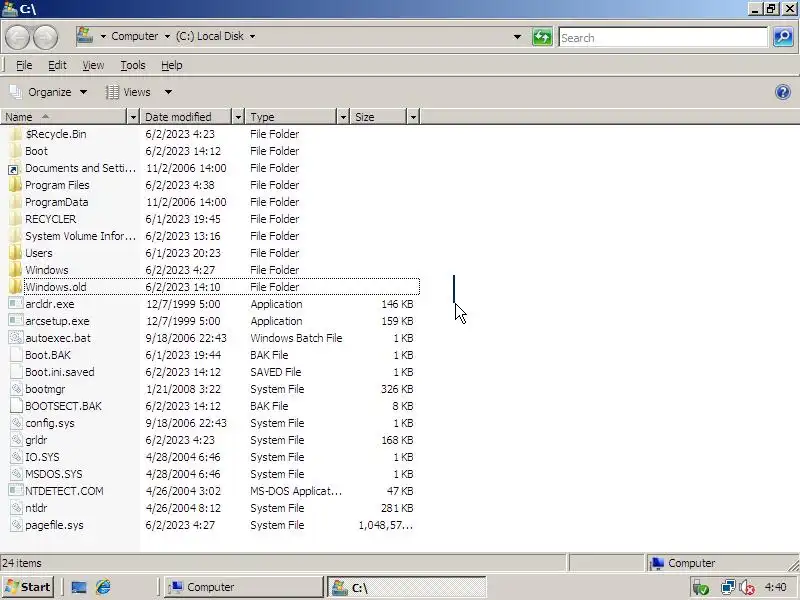
Task: Select the Windows folder name
Action: click(x=46, y=270)
